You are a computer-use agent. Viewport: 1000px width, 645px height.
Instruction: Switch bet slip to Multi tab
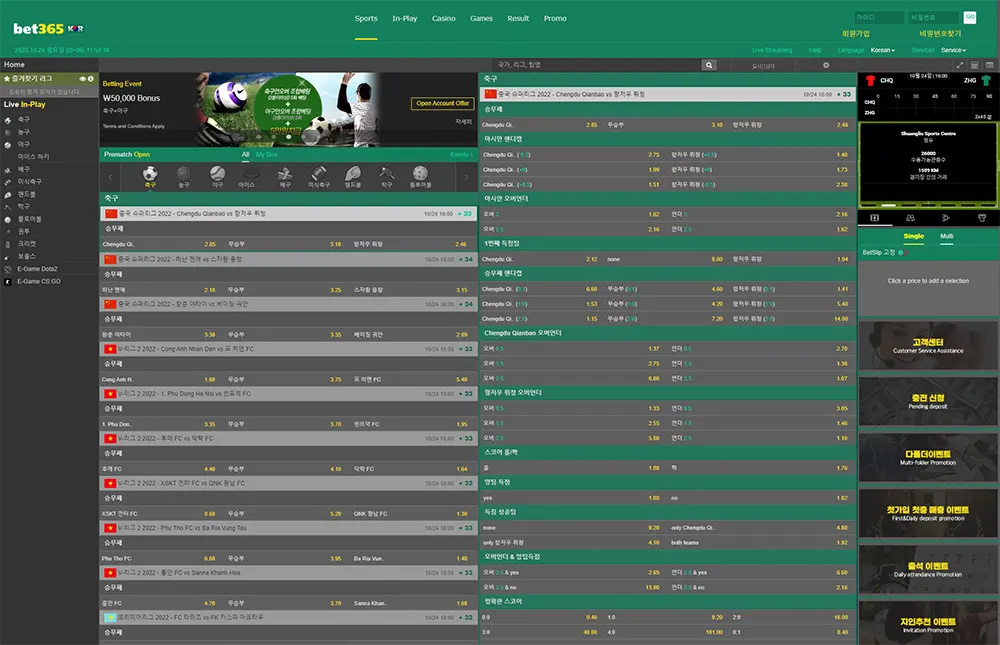[946, 236]
